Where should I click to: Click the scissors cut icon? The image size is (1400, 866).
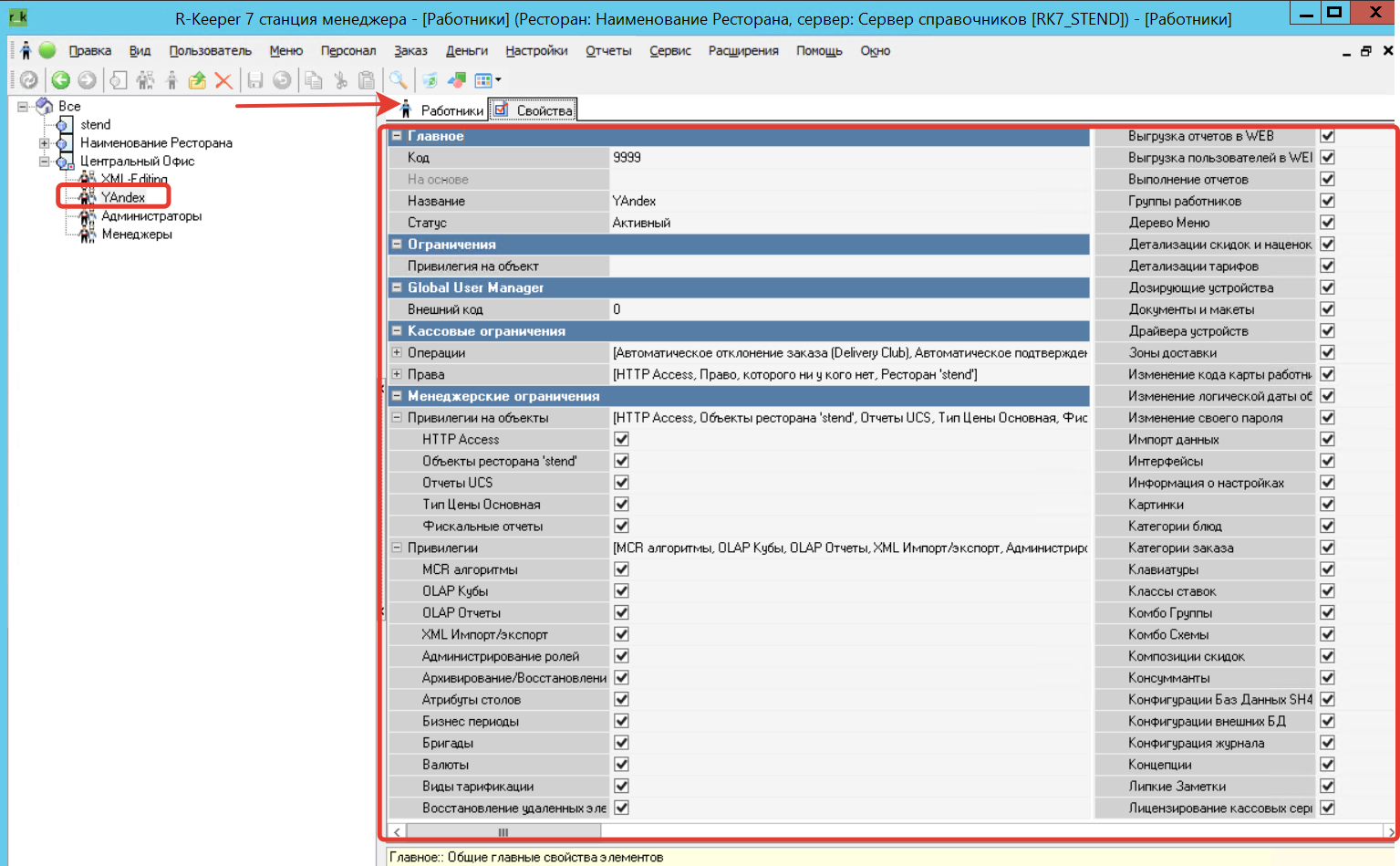(x=340, y=80)
